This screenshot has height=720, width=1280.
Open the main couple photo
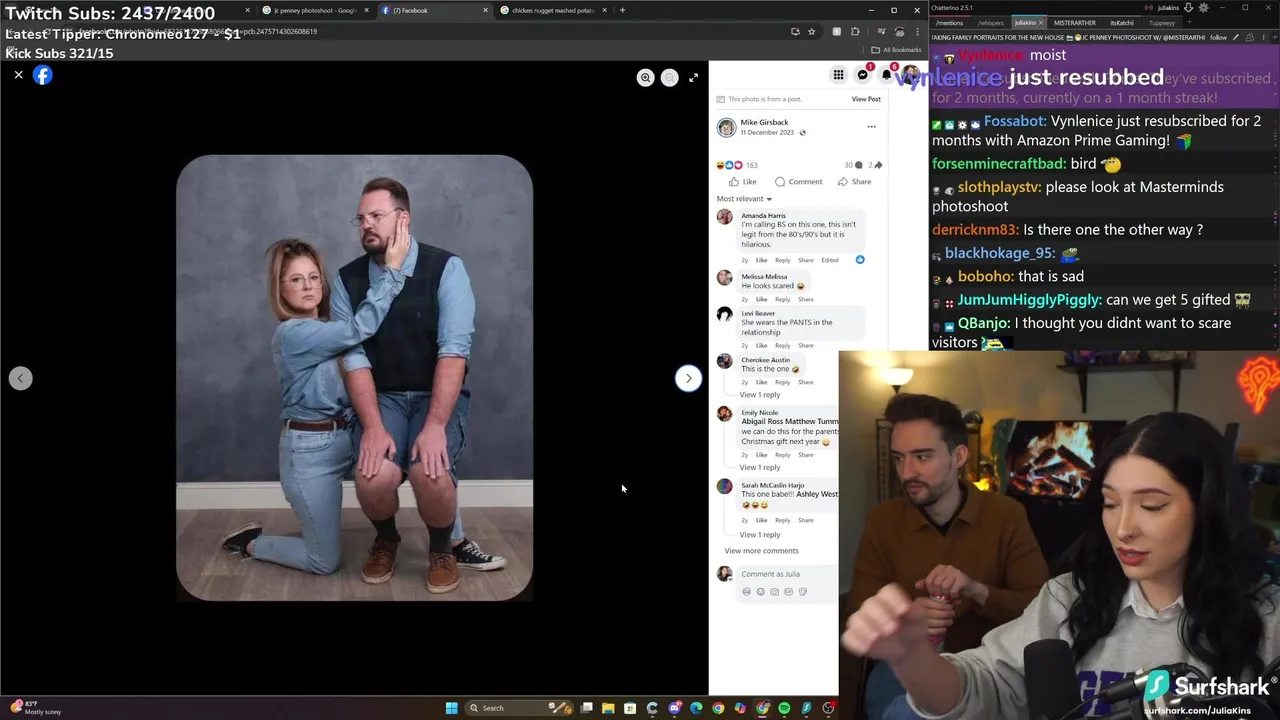[x=354, y=378]
